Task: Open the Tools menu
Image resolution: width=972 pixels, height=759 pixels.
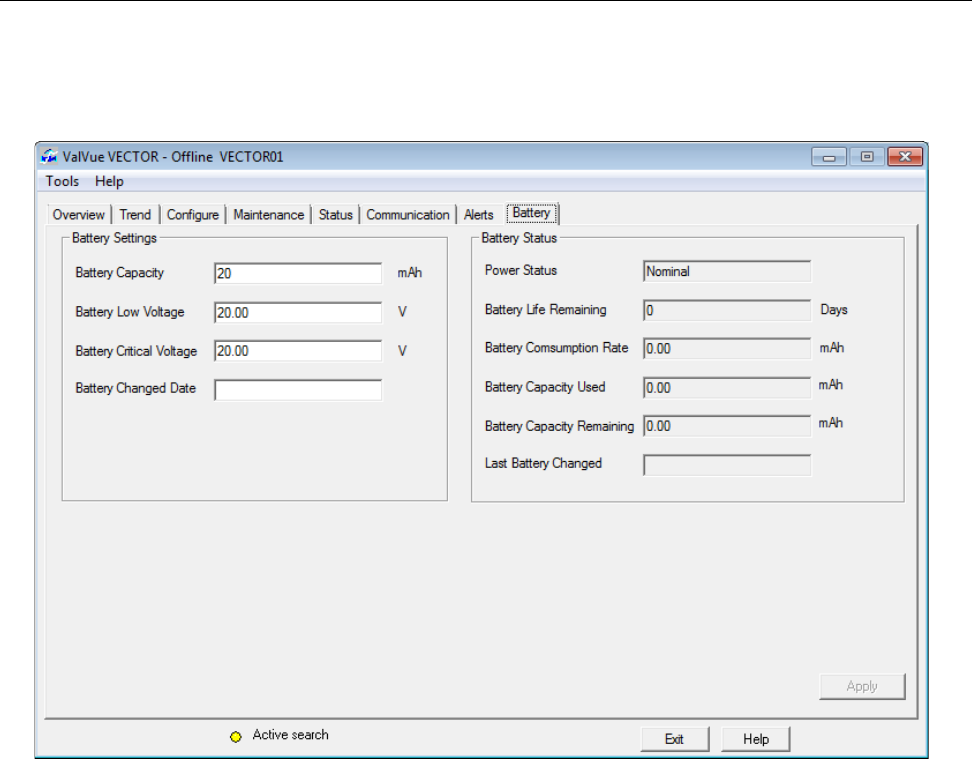Action: click(62, 181)
